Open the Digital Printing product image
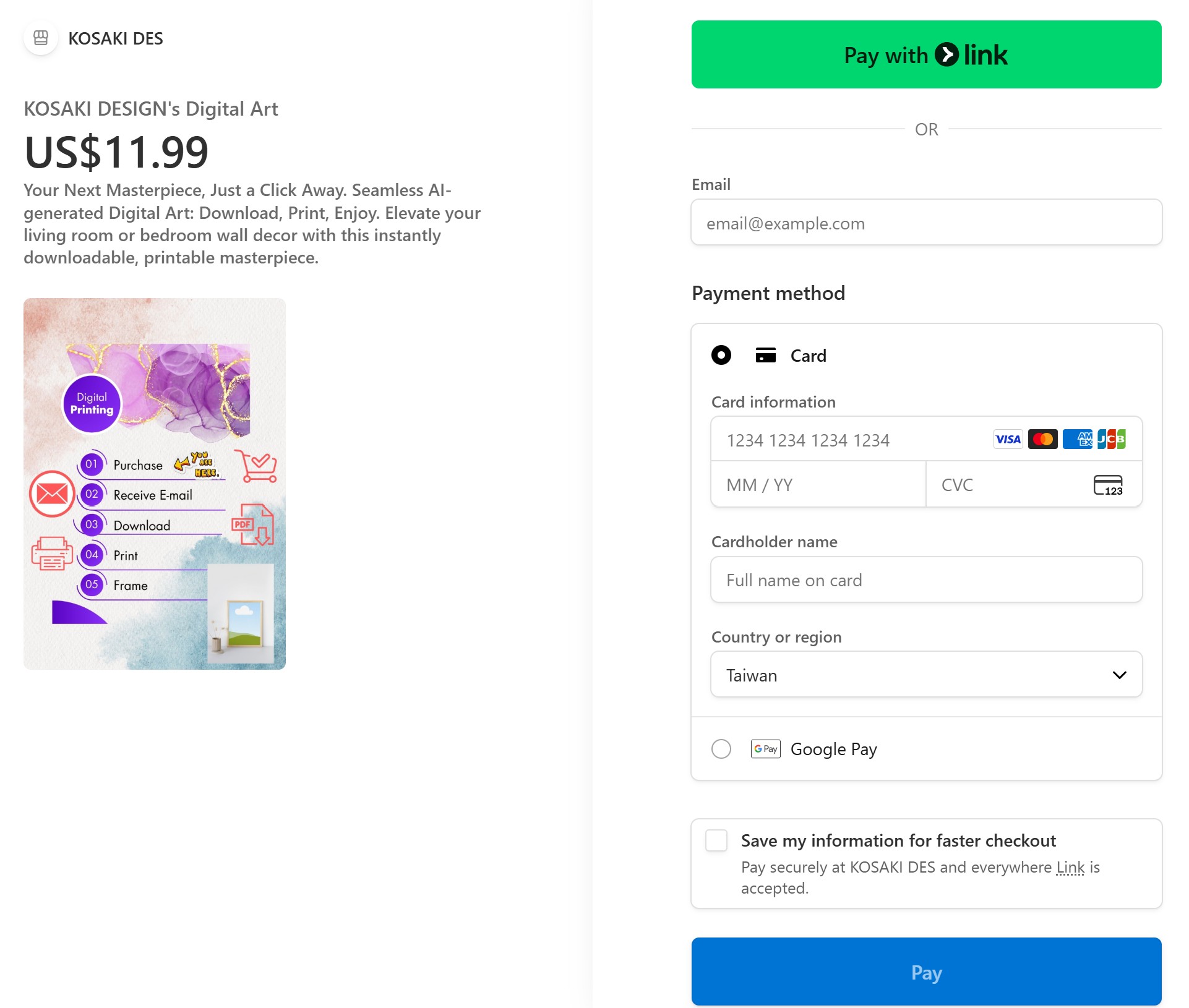Image resolution: width=1189 pixels, height=1008 pixels. [x=155, y=484]
